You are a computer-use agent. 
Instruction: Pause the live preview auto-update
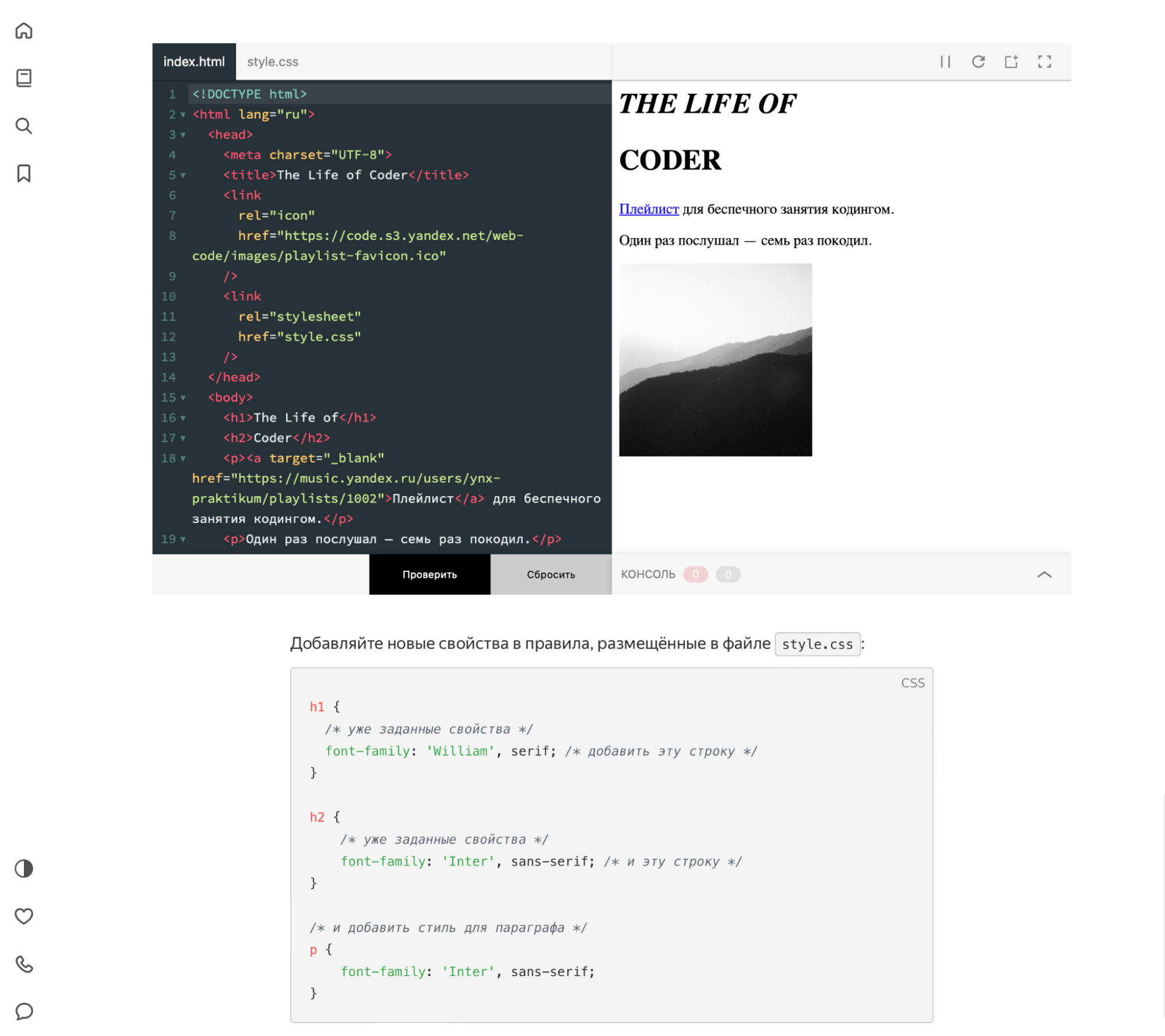[945, 62]
